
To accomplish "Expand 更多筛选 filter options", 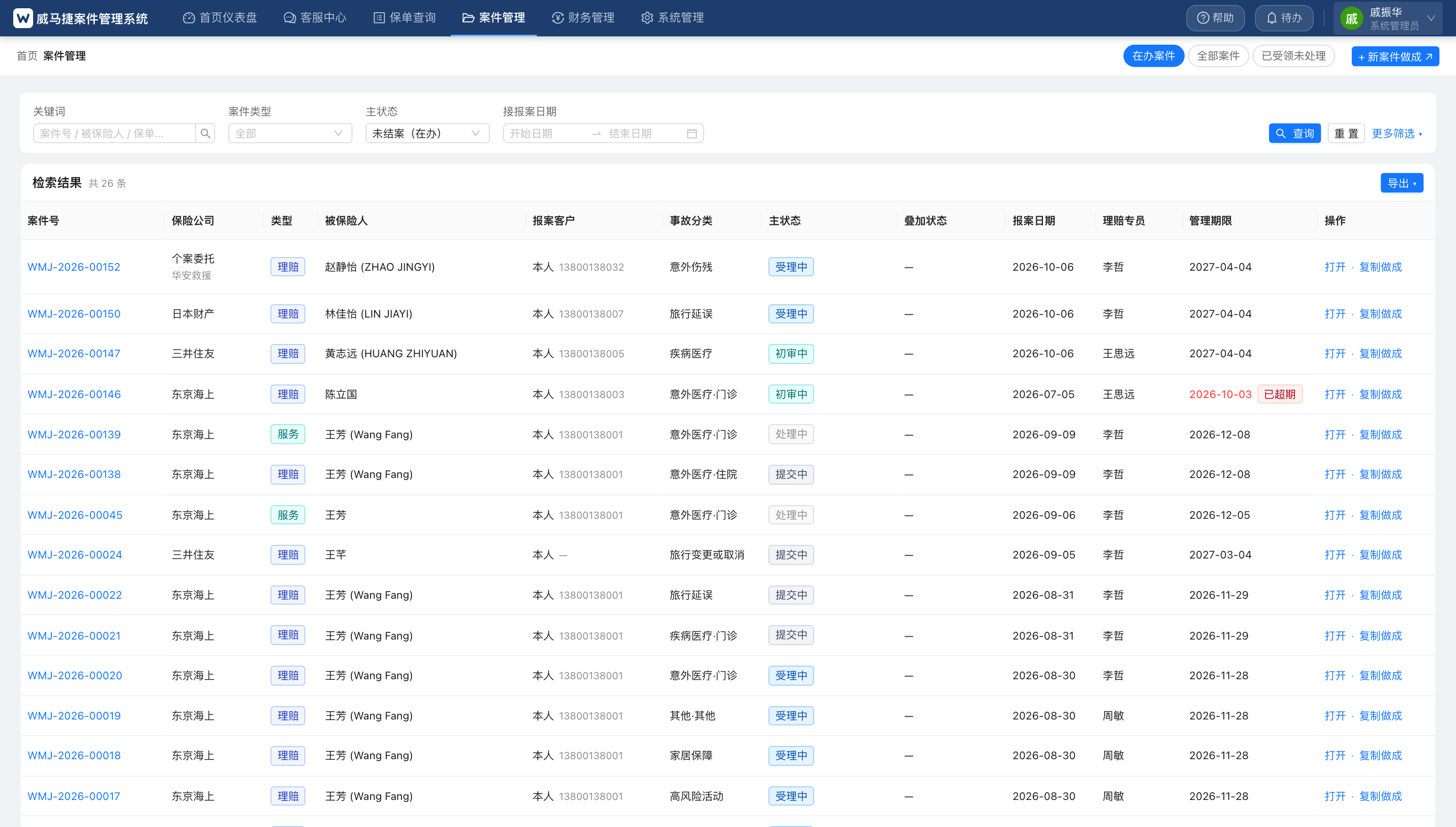I will [x=1397, y=133].
